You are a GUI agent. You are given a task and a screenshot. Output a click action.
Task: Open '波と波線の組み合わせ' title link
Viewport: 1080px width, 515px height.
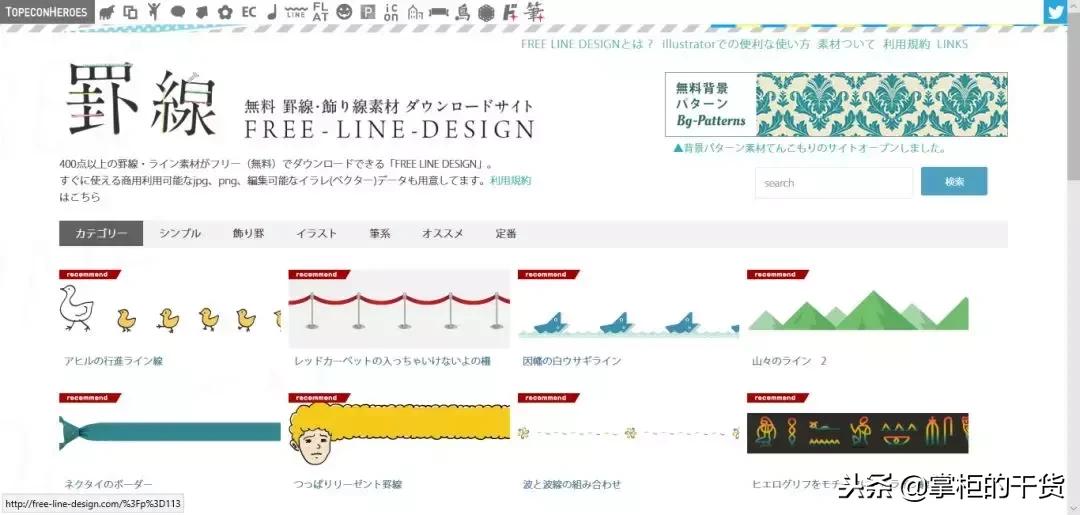tap(572, 484)
